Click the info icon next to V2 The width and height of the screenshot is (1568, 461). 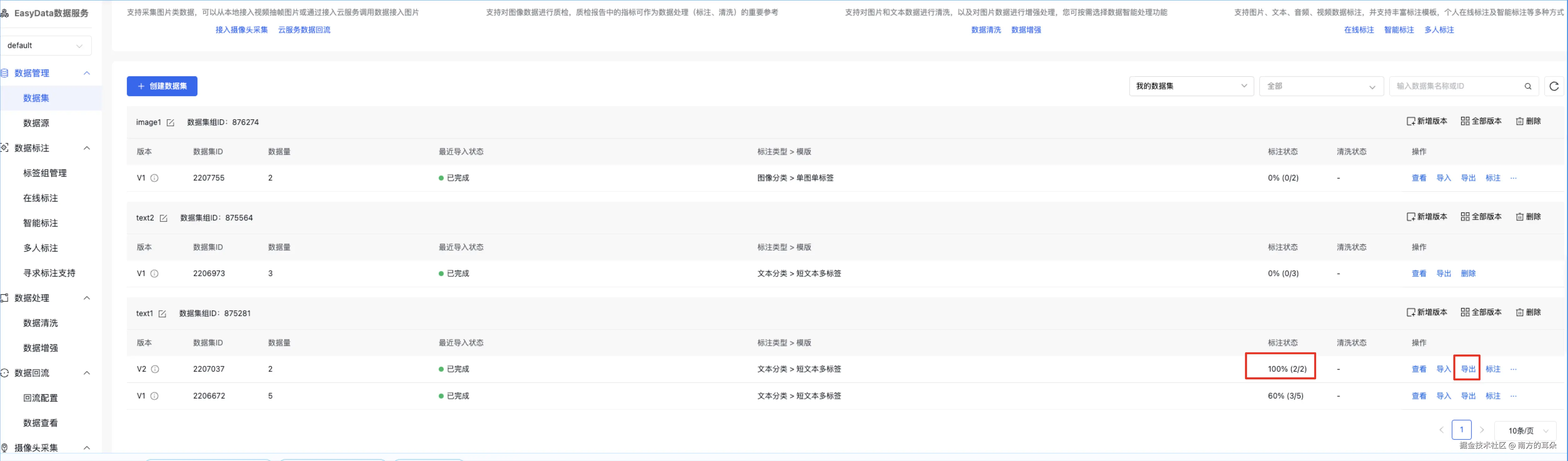click(155, 369)
